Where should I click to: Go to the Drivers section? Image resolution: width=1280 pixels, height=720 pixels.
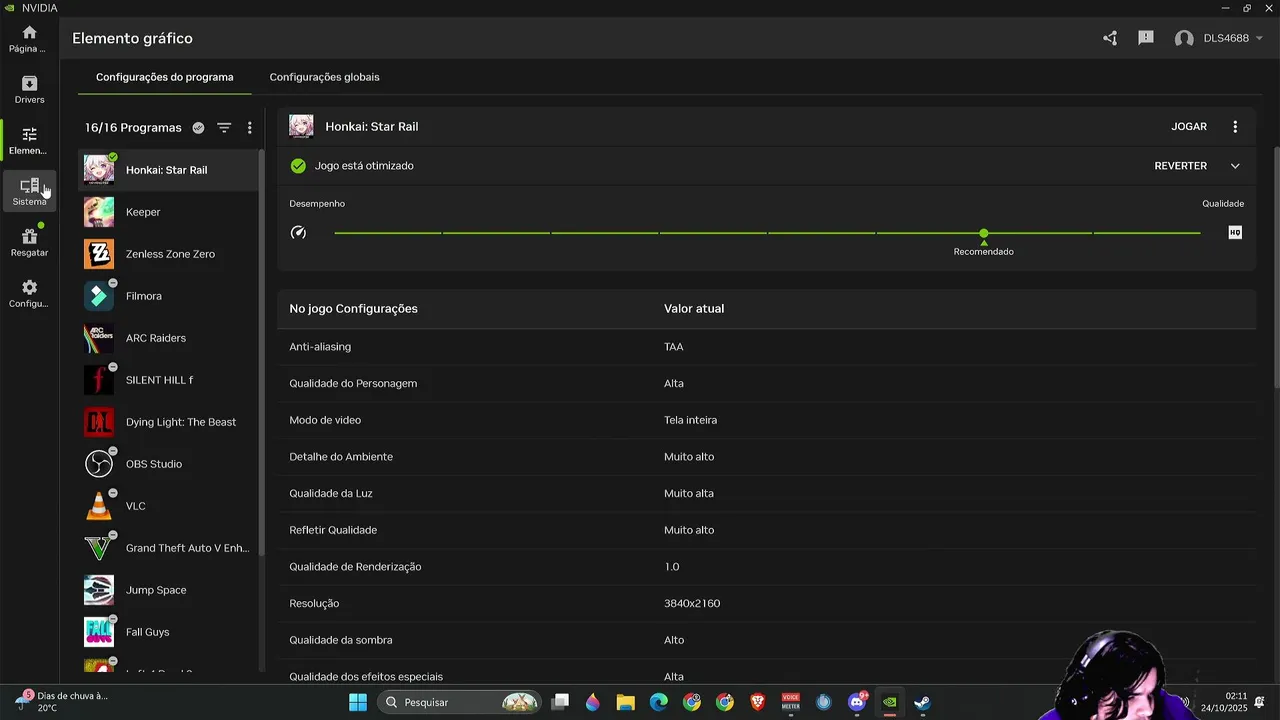point(29,90)
